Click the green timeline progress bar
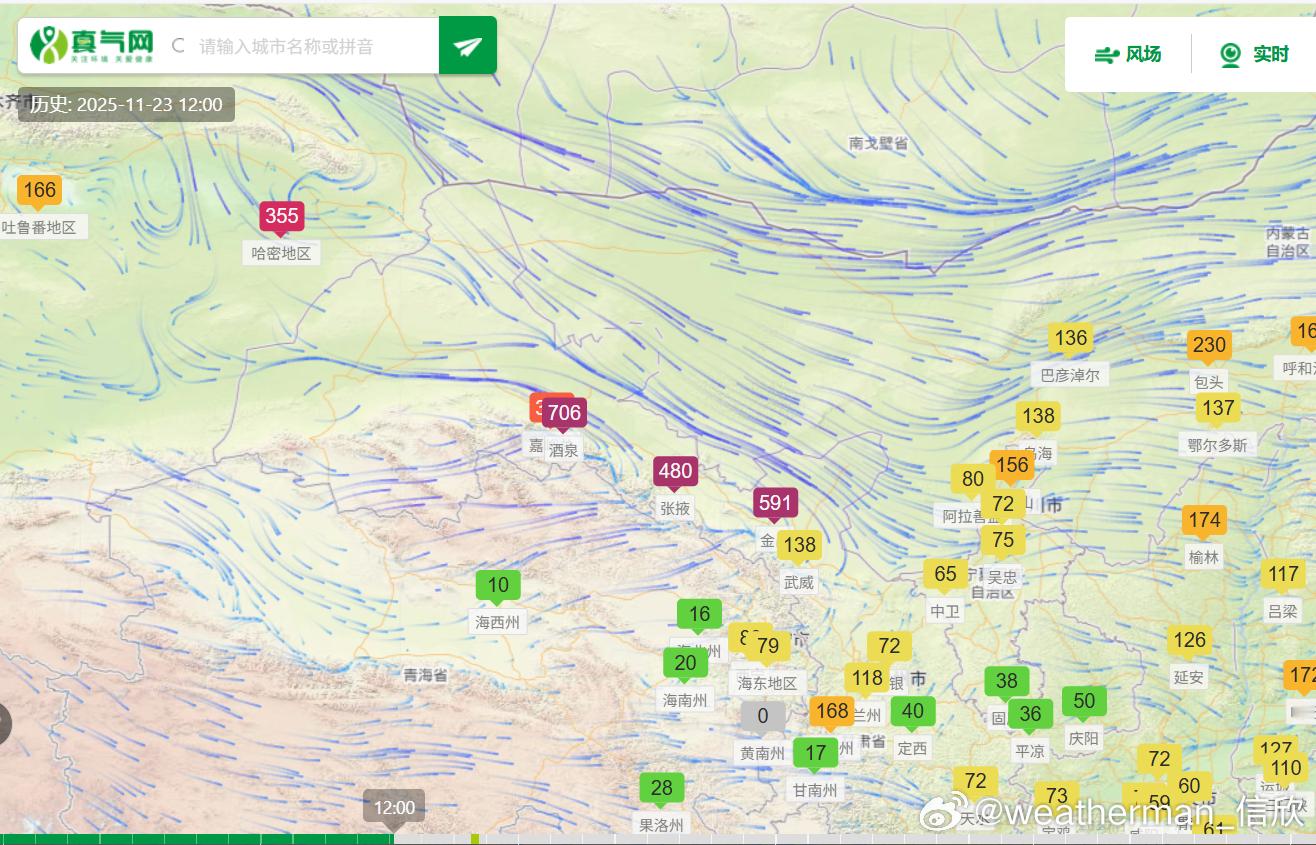The image size is (1316, 845). 197,839
